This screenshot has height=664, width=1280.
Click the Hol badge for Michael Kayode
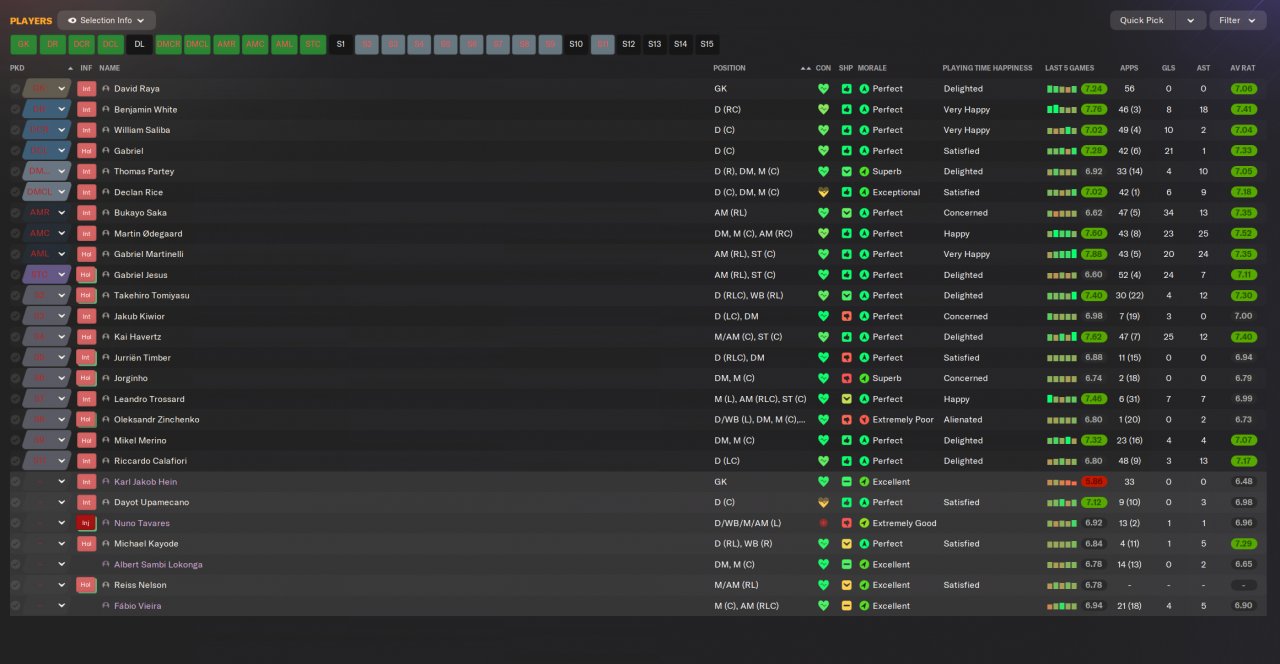point(86,544)
